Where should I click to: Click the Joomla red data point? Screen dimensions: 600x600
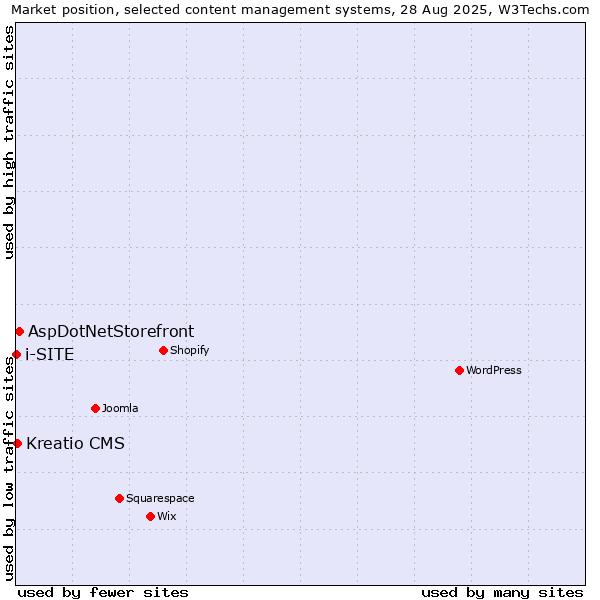tap(96, 409)
